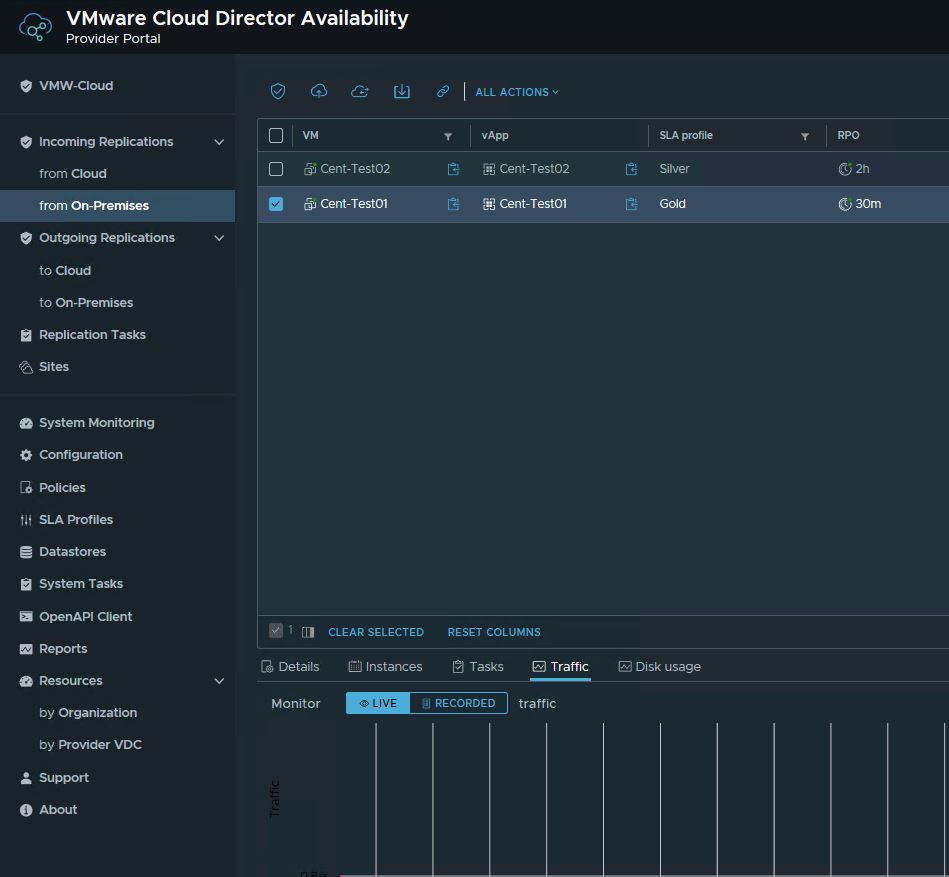This screenshot has width=949, height=877.
Task: Click copy icon next to Cent-Test01 vApp name
Action: pyautogui.click(x=631, y=204)
